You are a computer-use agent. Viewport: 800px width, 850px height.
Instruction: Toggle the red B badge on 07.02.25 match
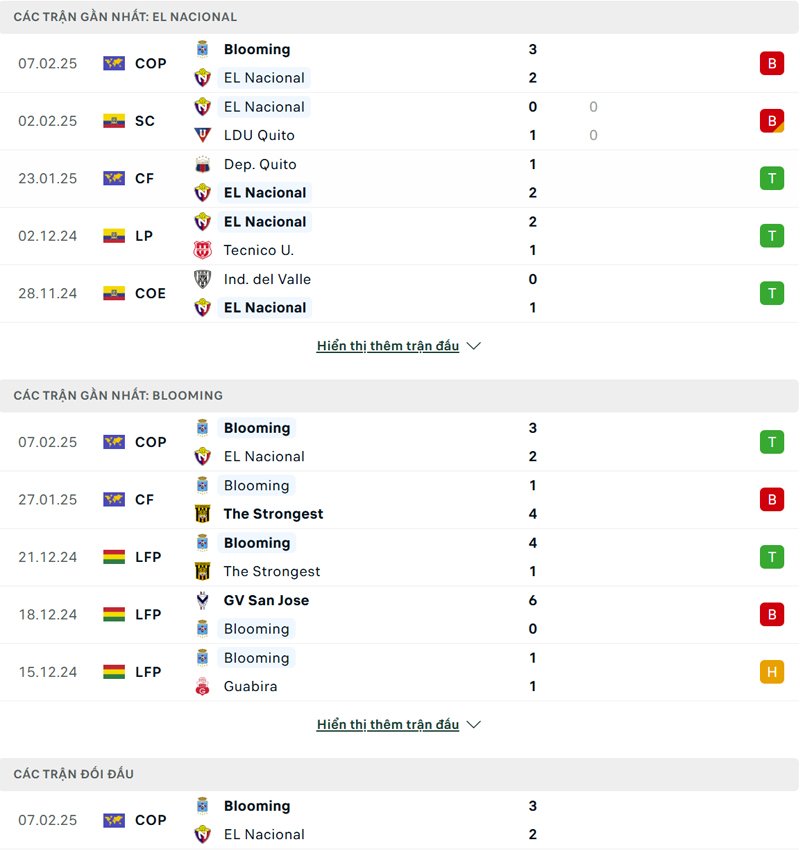coord(771,63)
